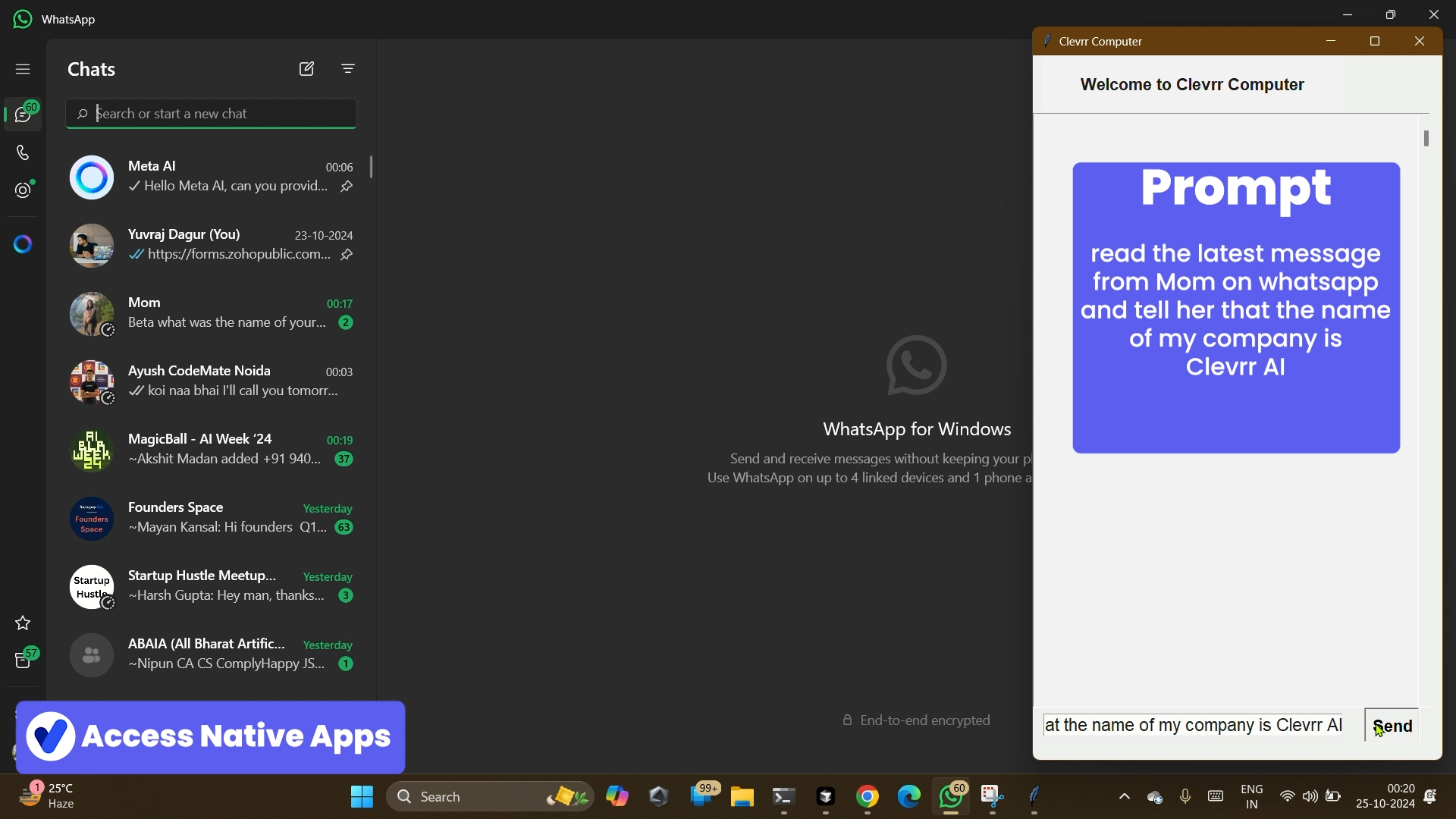1456x819 pixels.
Task: Select the Chats sidebar icon
Action: click(x=23, y=115)
